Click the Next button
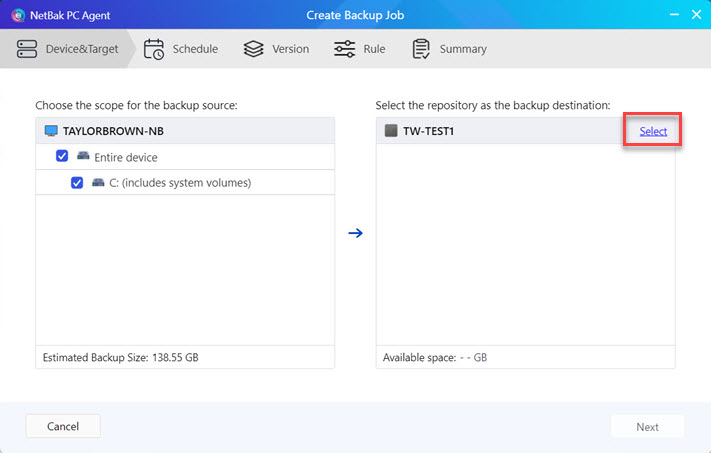 [647, 427]
